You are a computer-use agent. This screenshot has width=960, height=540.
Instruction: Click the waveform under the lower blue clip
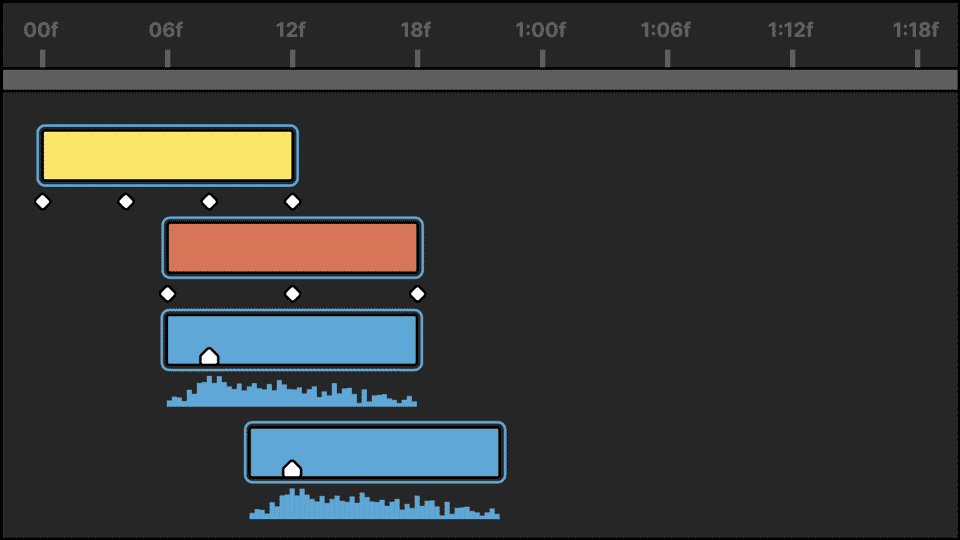[x=375, y=508]
